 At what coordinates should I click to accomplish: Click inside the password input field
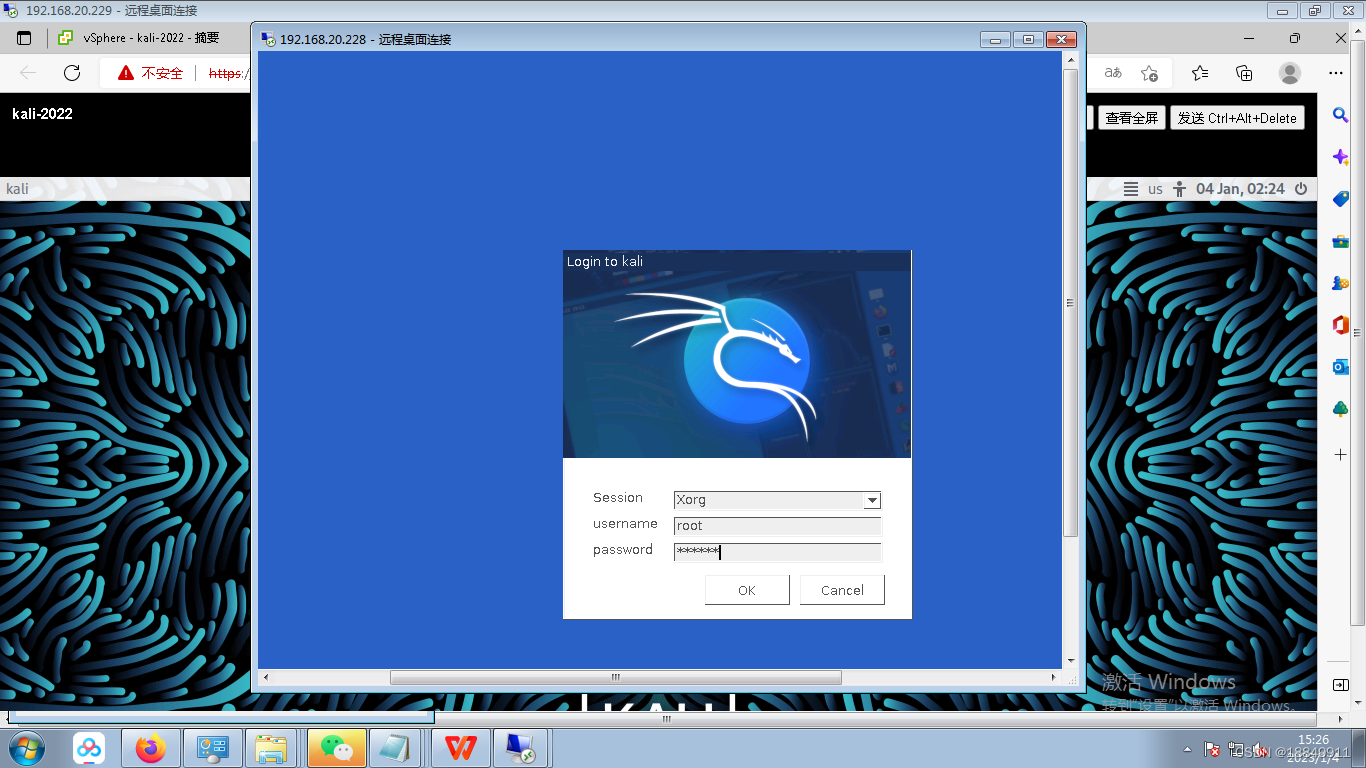click(x=778, y=551)
